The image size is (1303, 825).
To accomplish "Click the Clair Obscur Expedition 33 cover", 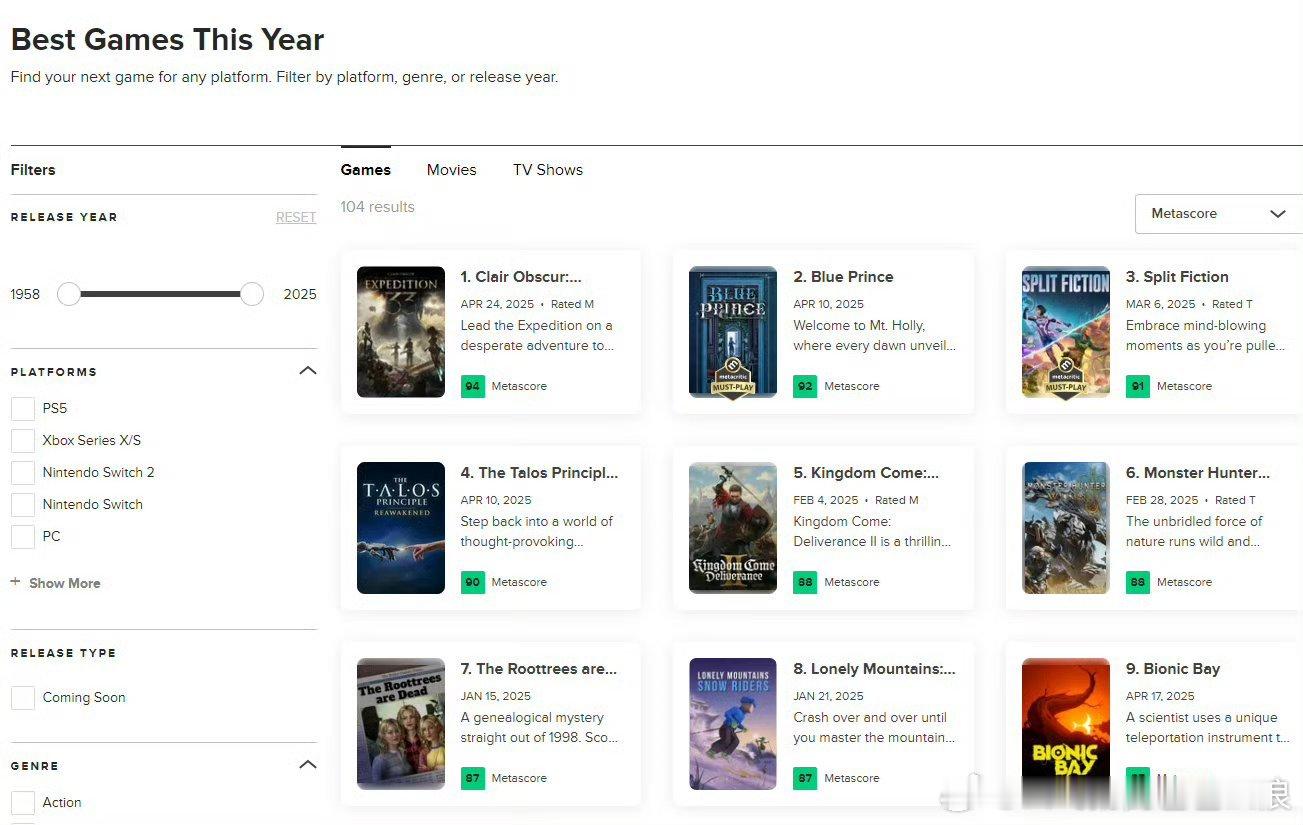I will [401, 332].
